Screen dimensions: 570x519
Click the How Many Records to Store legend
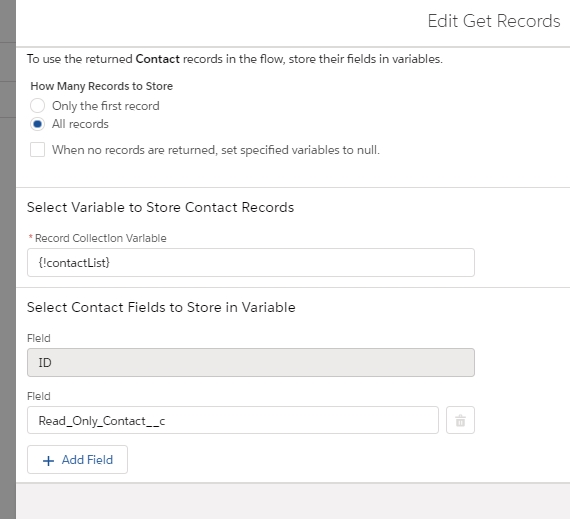click(101, 86)
